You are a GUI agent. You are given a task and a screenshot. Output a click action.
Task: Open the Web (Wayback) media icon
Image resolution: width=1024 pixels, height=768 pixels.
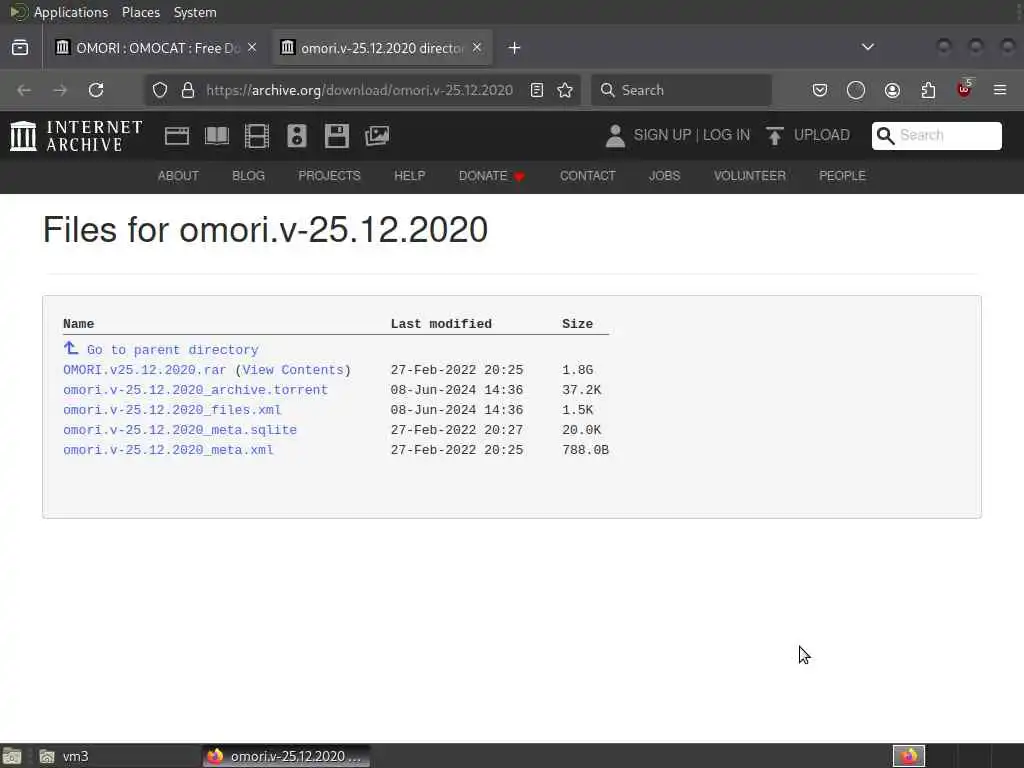coord(177,136)
